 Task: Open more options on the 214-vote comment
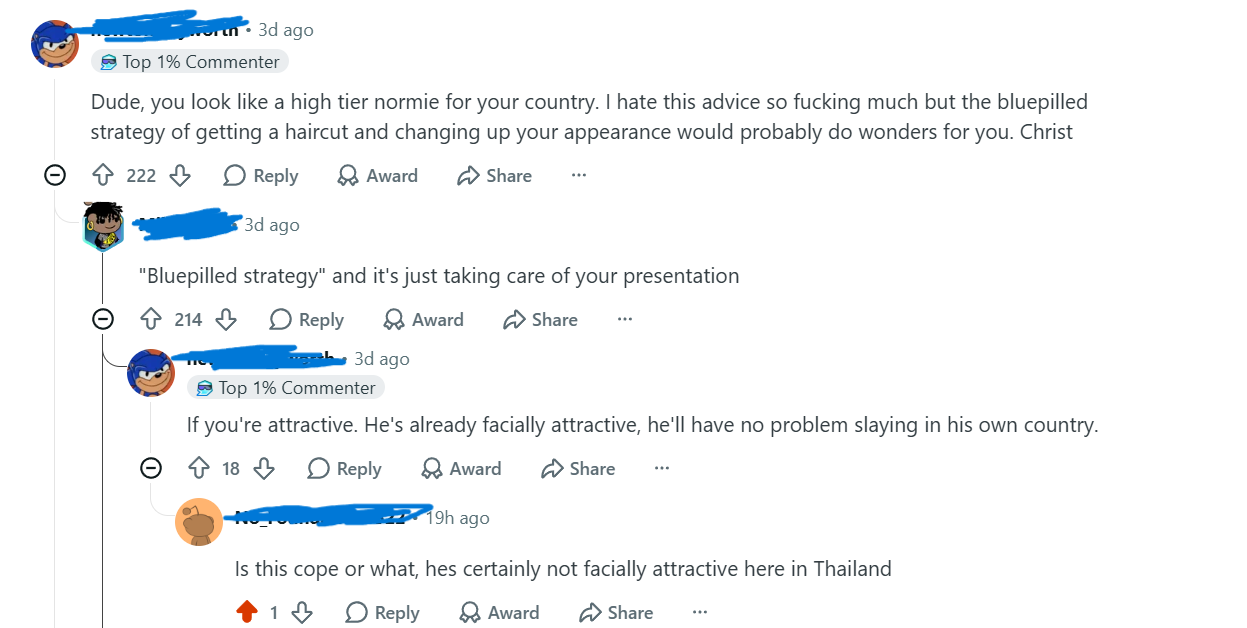click(625, 320)
